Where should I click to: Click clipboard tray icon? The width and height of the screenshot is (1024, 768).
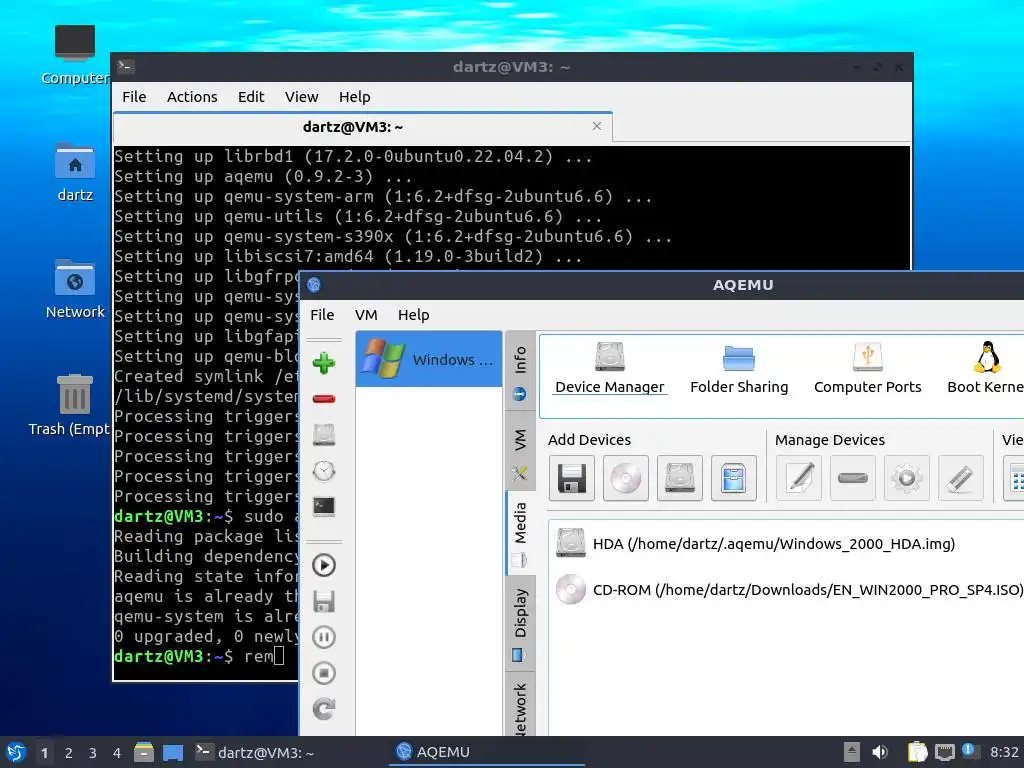pos(918,752)
